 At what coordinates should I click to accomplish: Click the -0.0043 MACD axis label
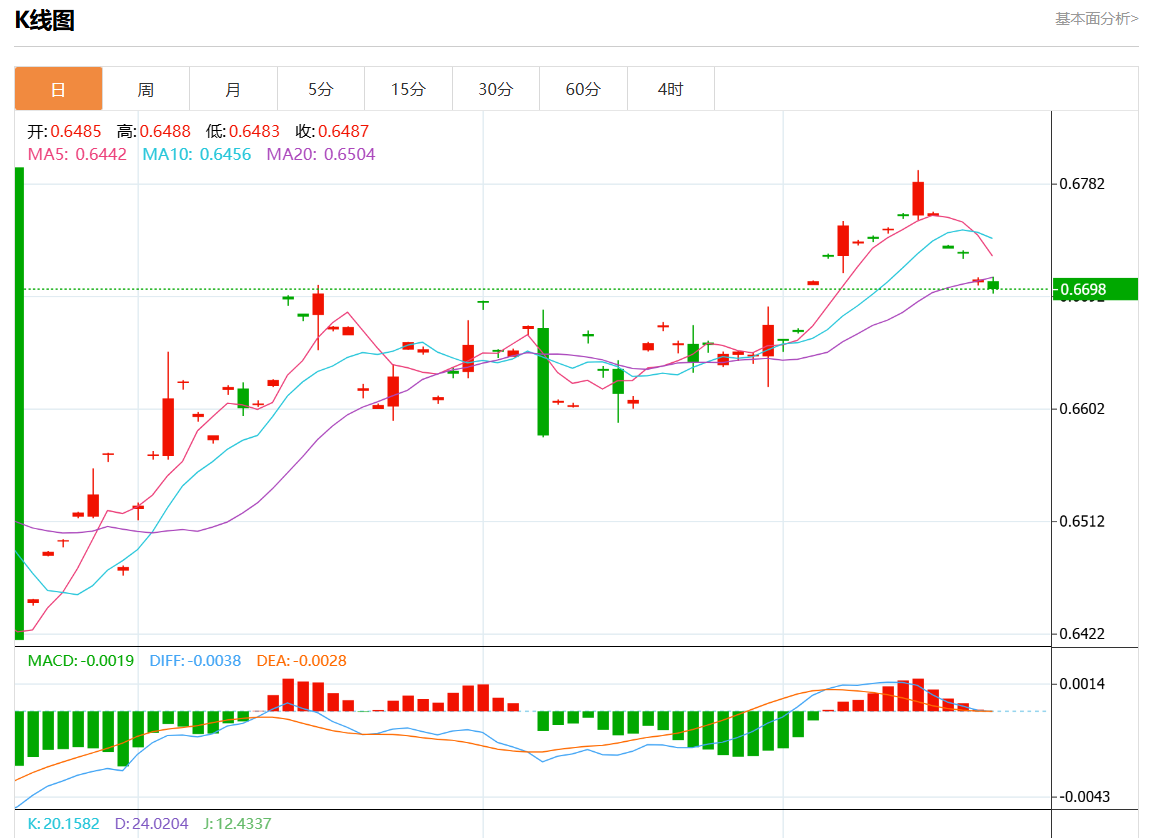click(x=1083, y=797)
